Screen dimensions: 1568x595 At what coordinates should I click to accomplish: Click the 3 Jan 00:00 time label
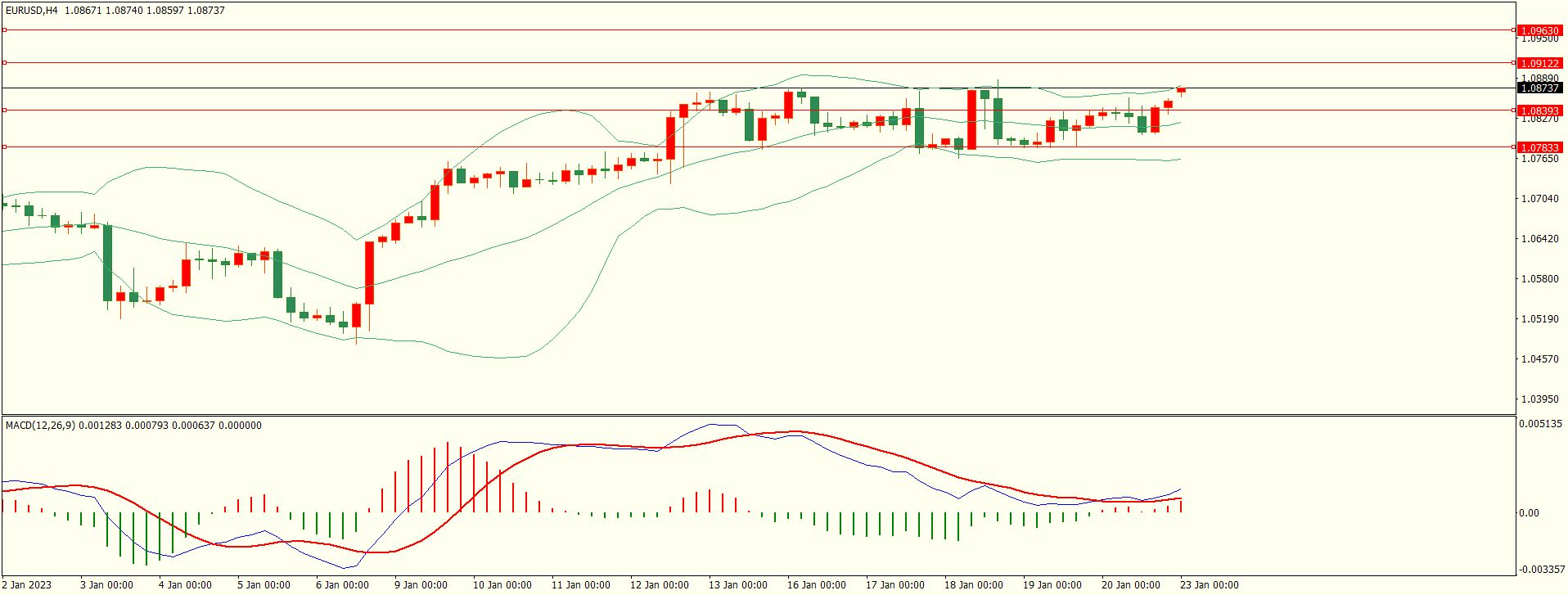coord(106,584)
